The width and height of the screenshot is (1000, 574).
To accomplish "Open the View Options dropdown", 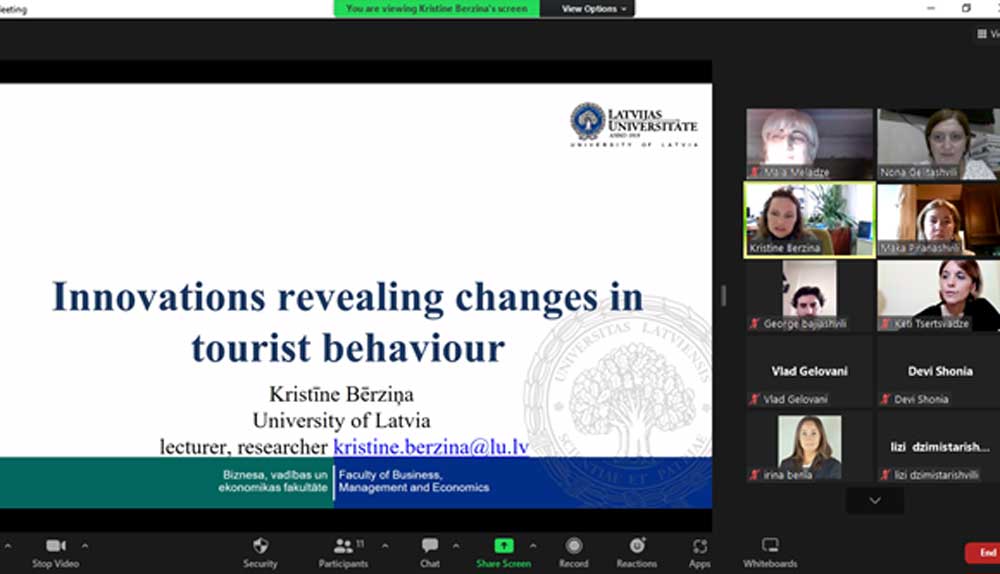I will click(x=595, y=9).
